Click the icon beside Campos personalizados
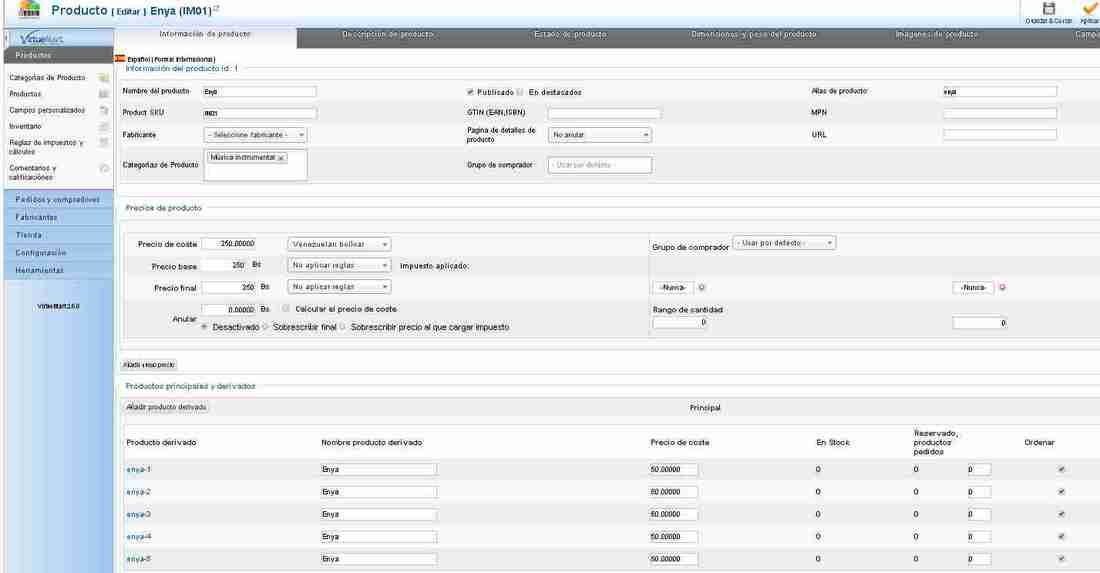The width and height of the screenshot is (1100, 573). click(x=104, y=110)
